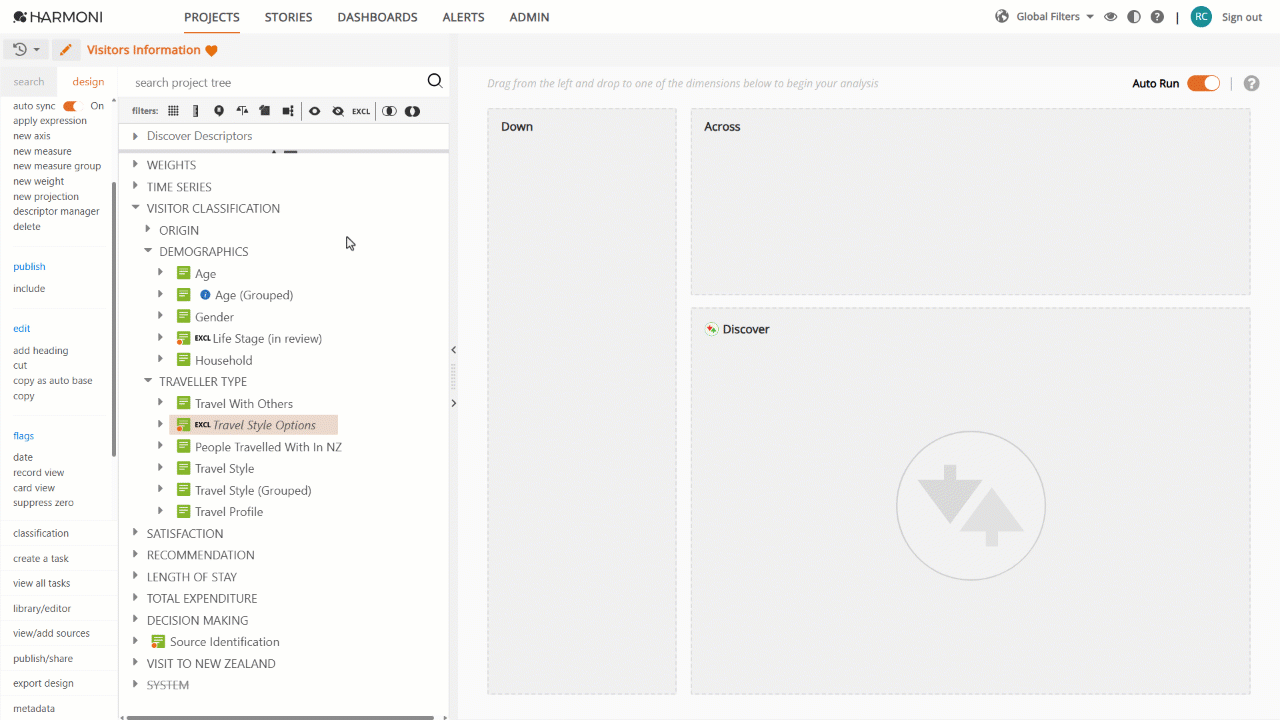Image resolution: width=1280 pixels, height=720 pixels.
Task: Click the map pin filter icon
Action: pos(219,111)
